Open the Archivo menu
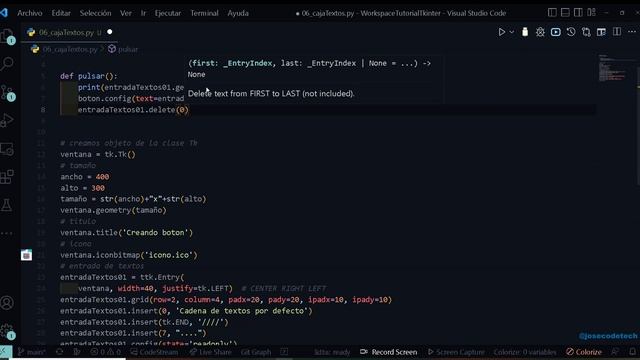Viewport: 640px width, 360px height. [29, 13]
